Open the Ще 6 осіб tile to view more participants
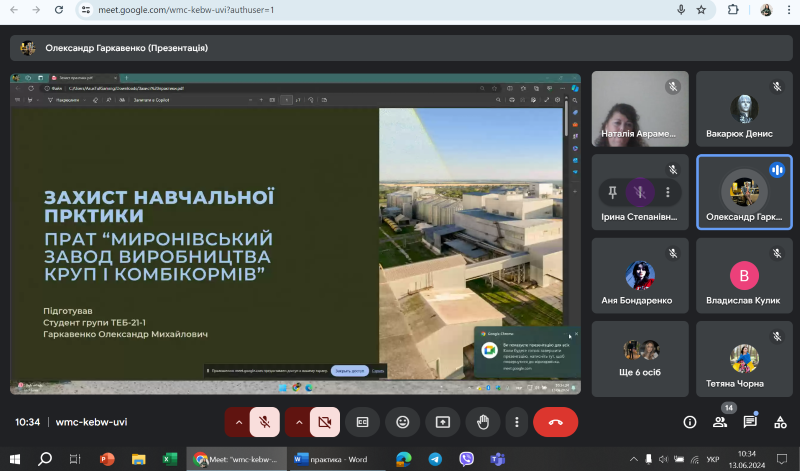The image size is (800, 471). 640,359
